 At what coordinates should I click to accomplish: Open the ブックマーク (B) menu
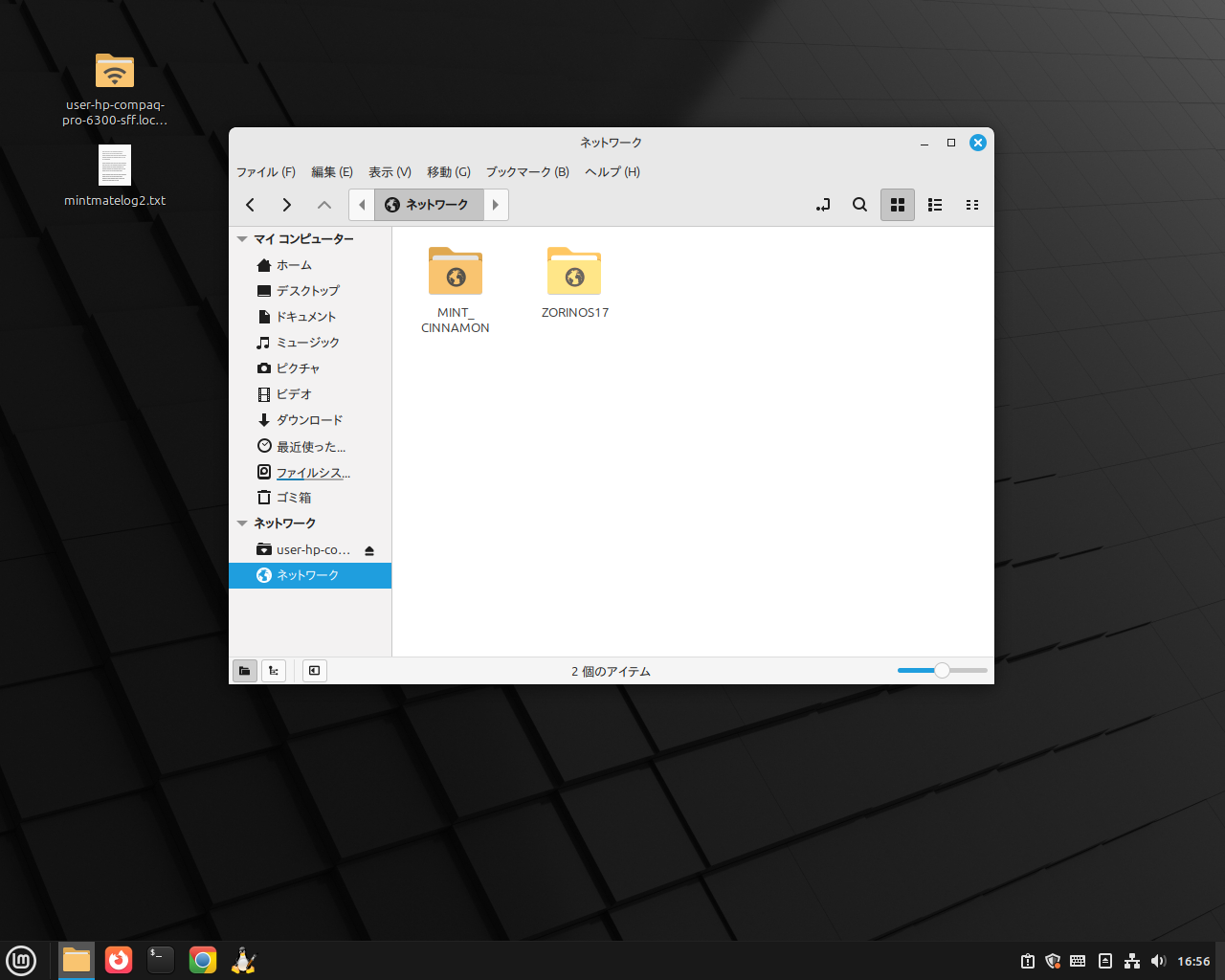tap(527, 172)
